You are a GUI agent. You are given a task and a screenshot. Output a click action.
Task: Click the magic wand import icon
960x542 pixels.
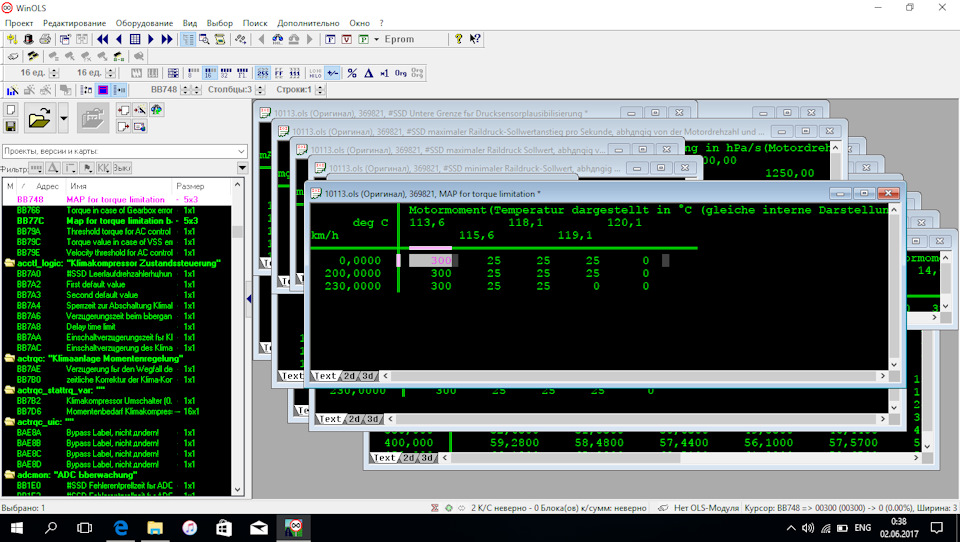[x=140, y=110]
